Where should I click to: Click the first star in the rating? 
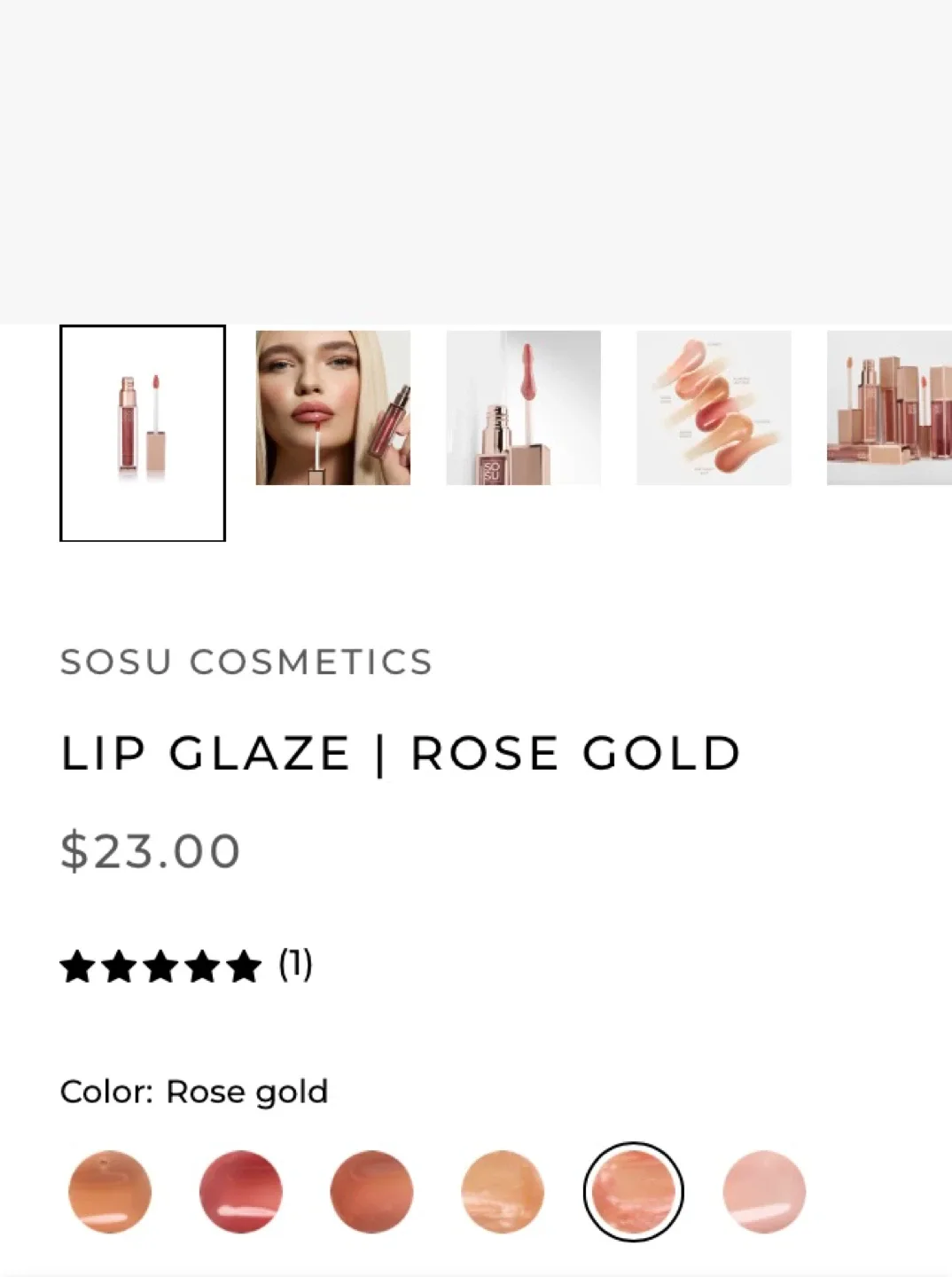coord(79,965)
